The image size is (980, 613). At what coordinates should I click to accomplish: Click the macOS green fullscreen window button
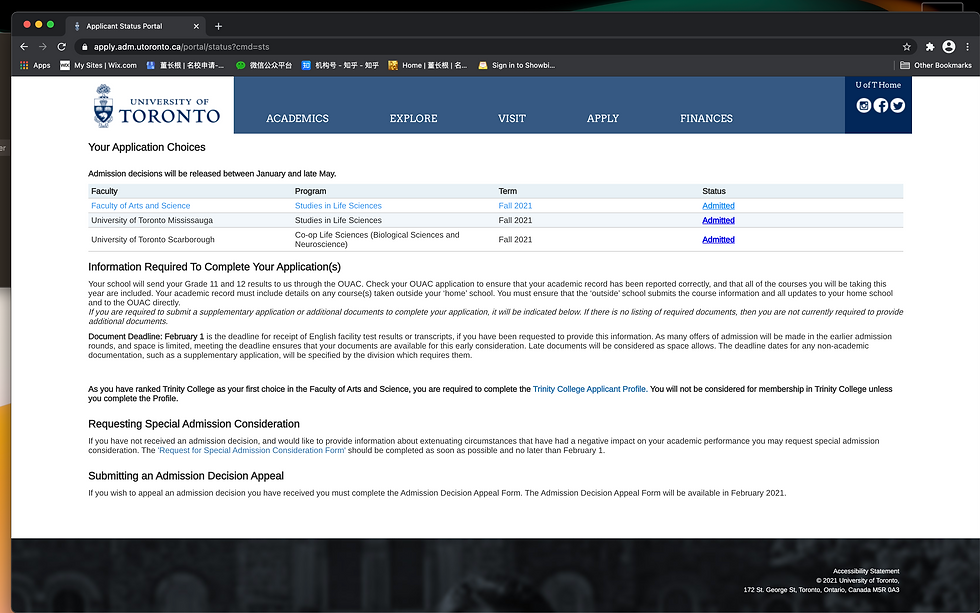click(x=51, y=24)
